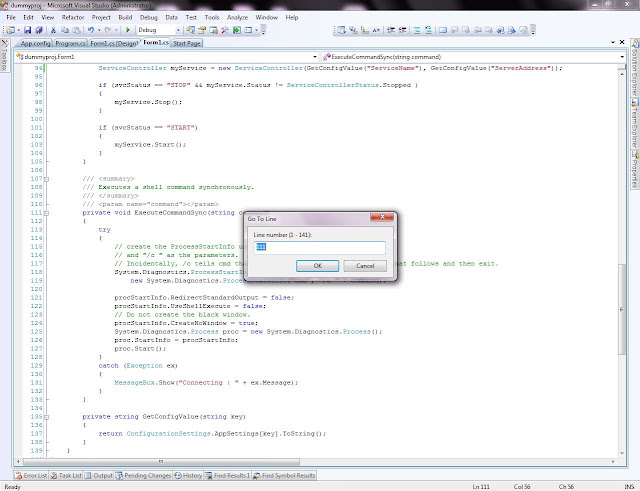Click Cancel in Go To Line dialog

[365, 266]
